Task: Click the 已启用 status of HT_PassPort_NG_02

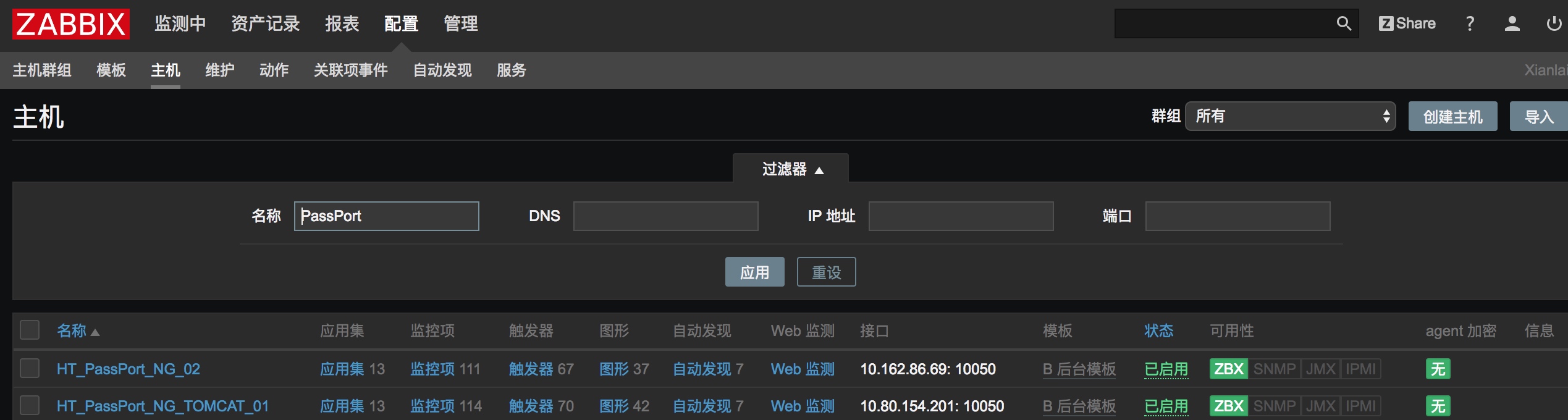Action: [1166, 369]
